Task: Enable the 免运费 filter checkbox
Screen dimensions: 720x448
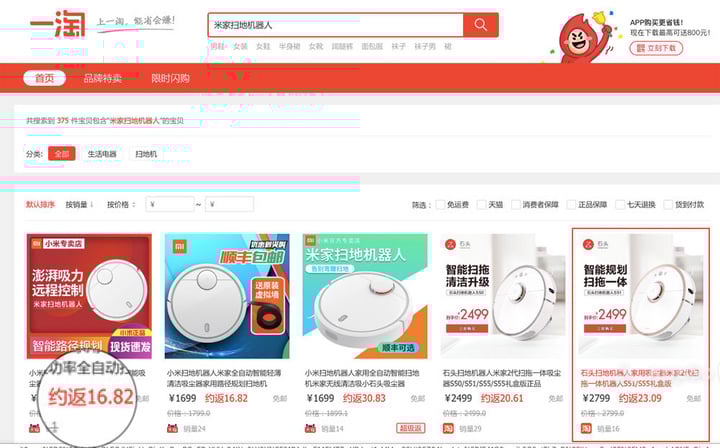Action: (x=440, y=205)
